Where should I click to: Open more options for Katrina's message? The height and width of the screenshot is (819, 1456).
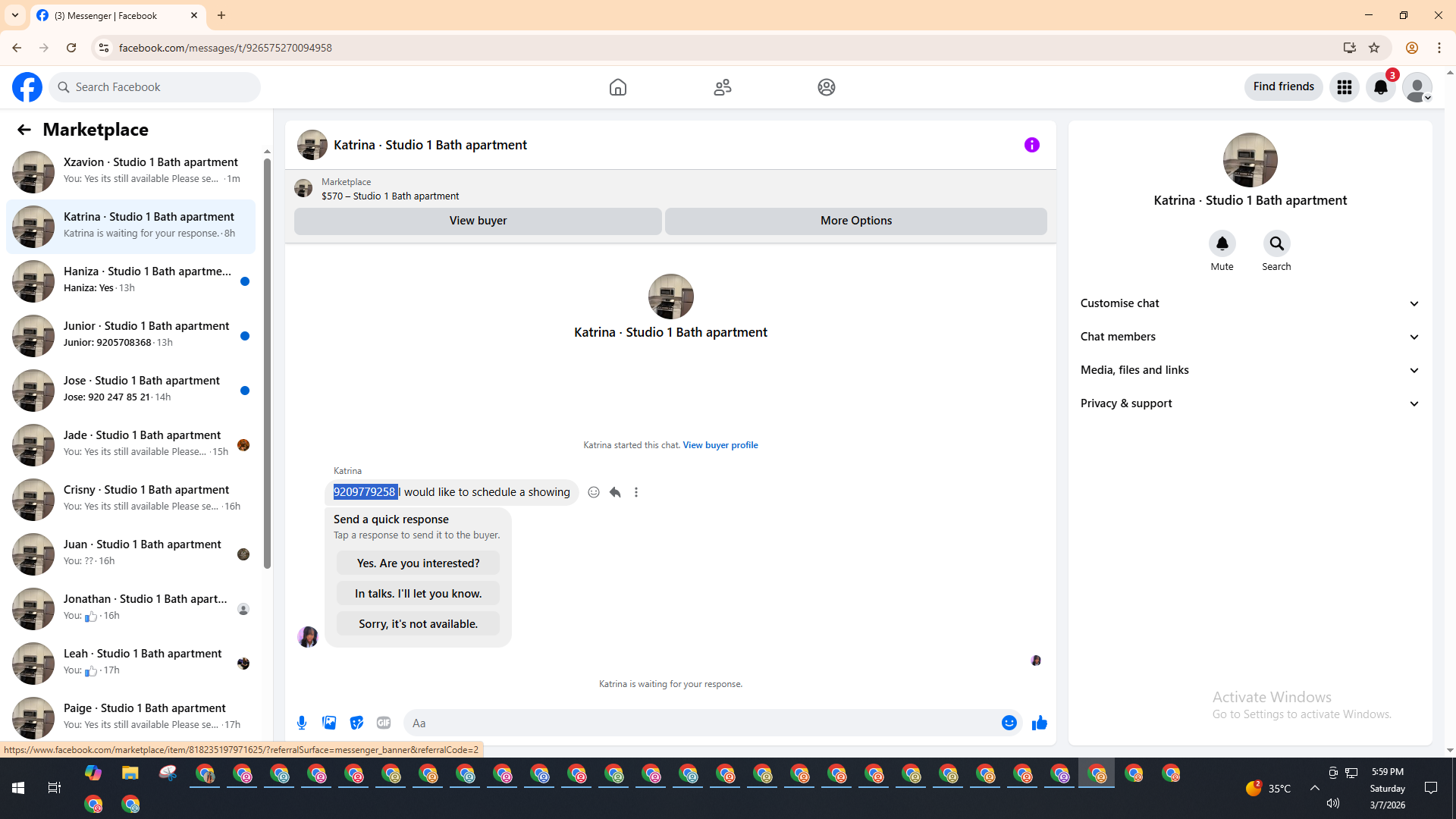[636, 492]
